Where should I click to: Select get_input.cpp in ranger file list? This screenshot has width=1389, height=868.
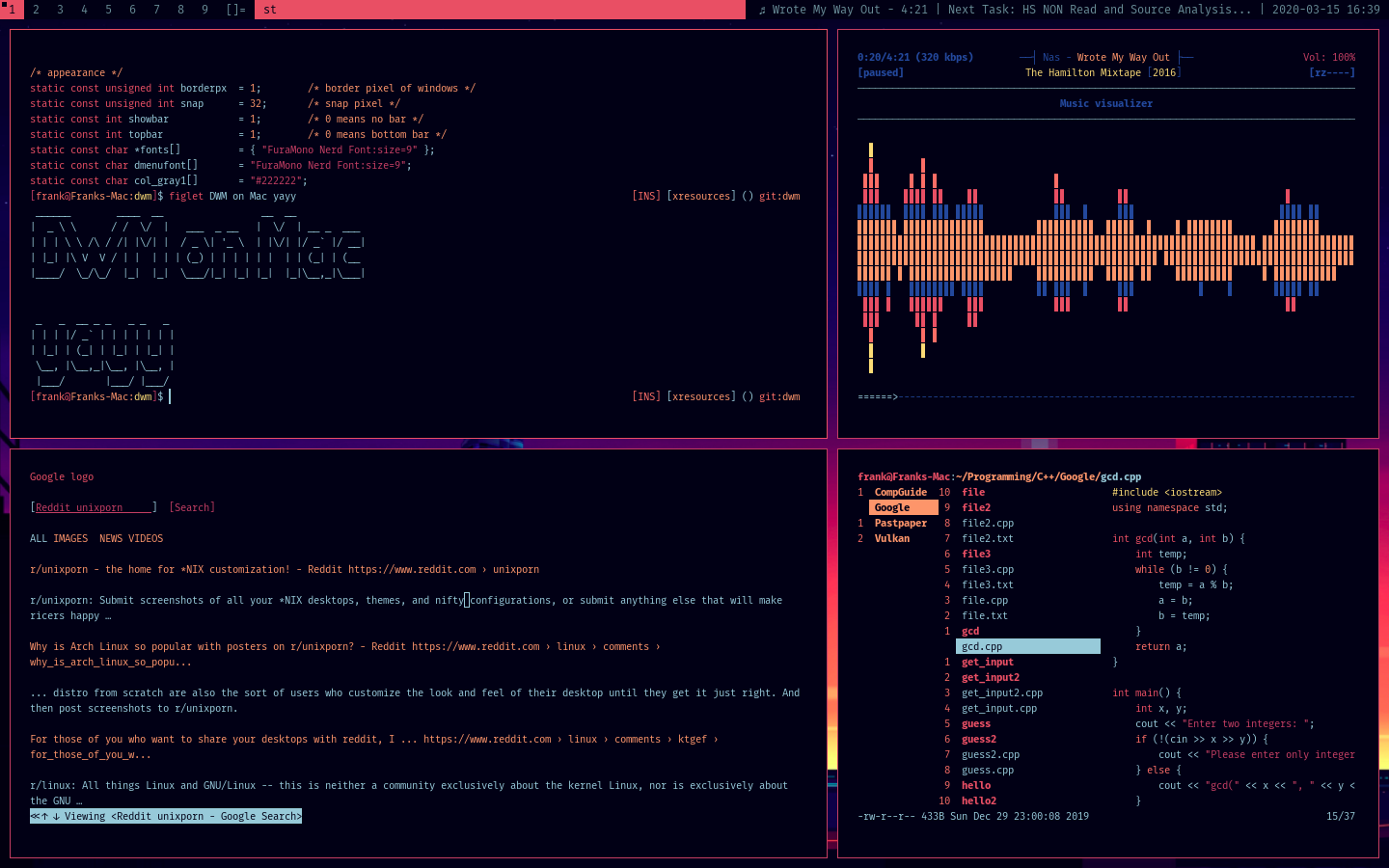[999, 708]
